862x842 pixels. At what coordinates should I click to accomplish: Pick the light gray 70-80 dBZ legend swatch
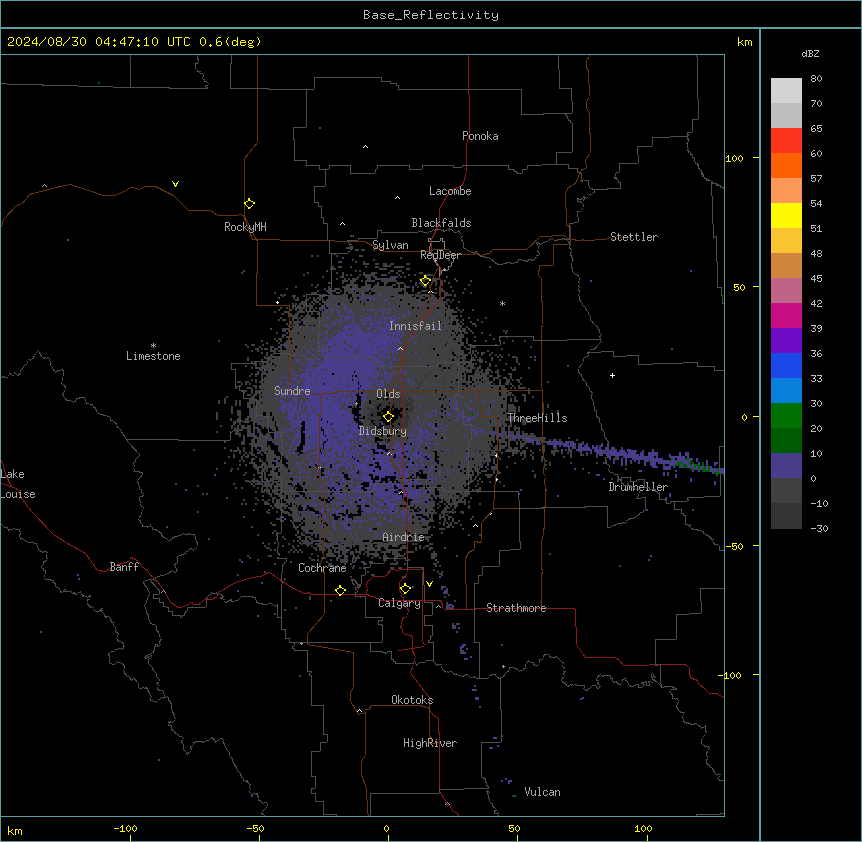coord(786,91)
